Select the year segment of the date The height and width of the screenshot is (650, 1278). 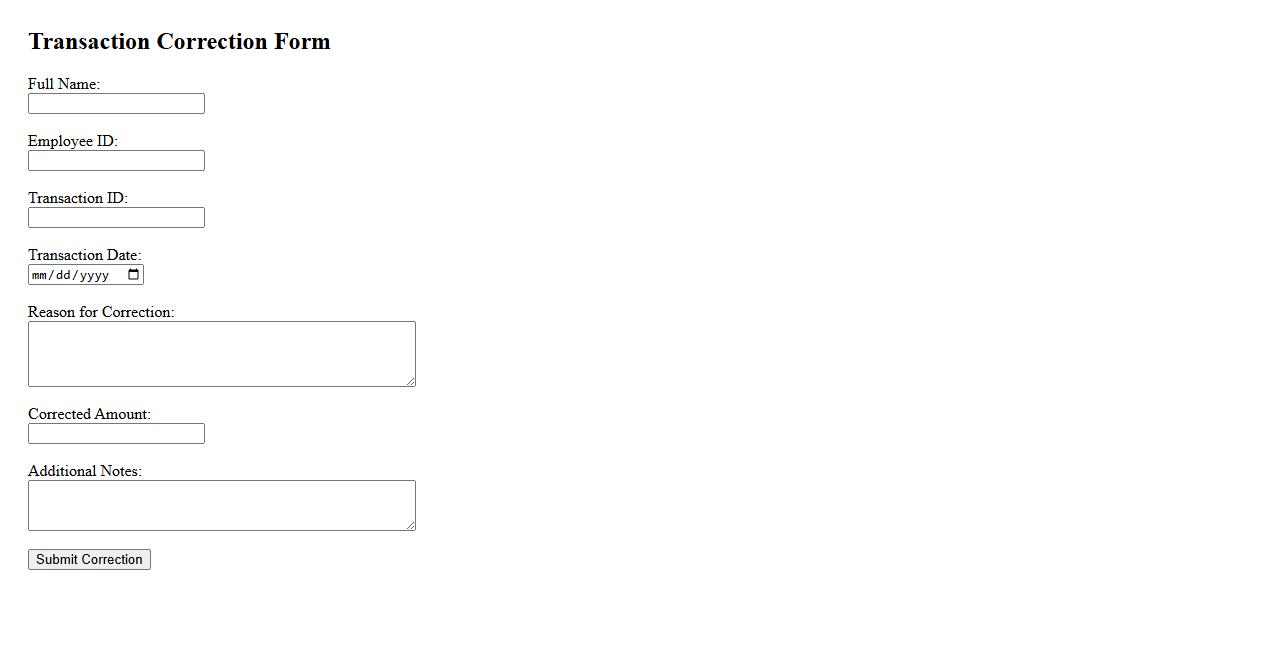click(x=94, y=275)
